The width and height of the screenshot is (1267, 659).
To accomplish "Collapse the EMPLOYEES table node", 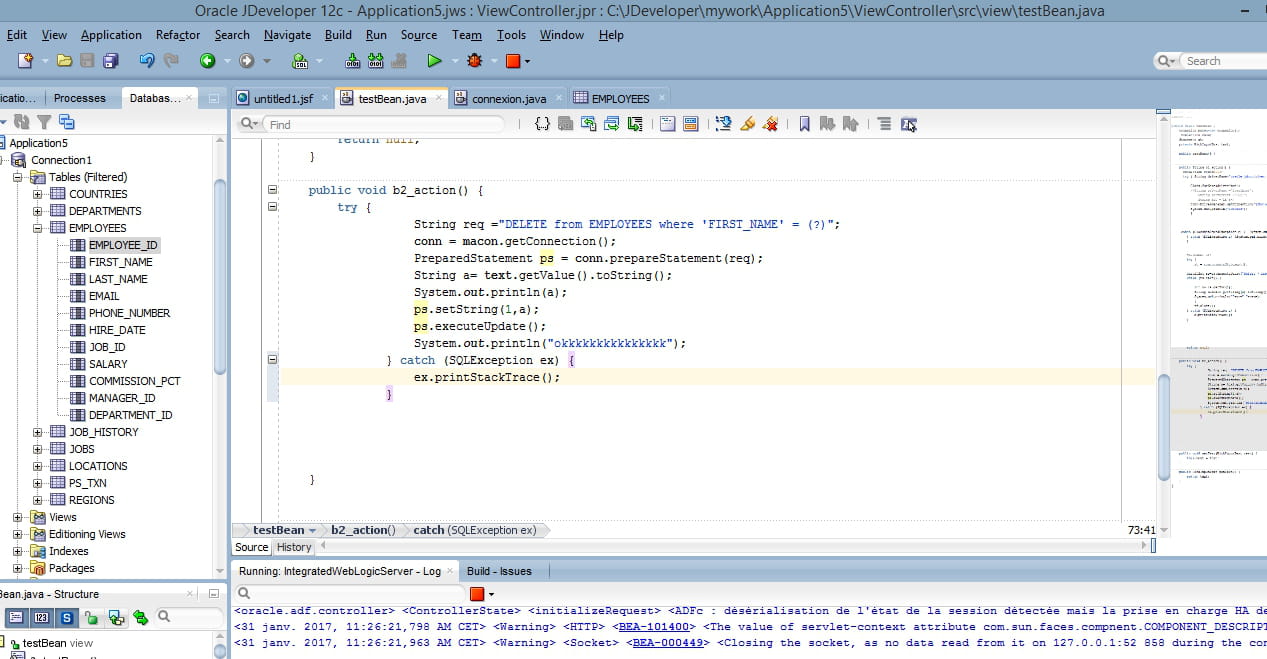I will (38, 228).
